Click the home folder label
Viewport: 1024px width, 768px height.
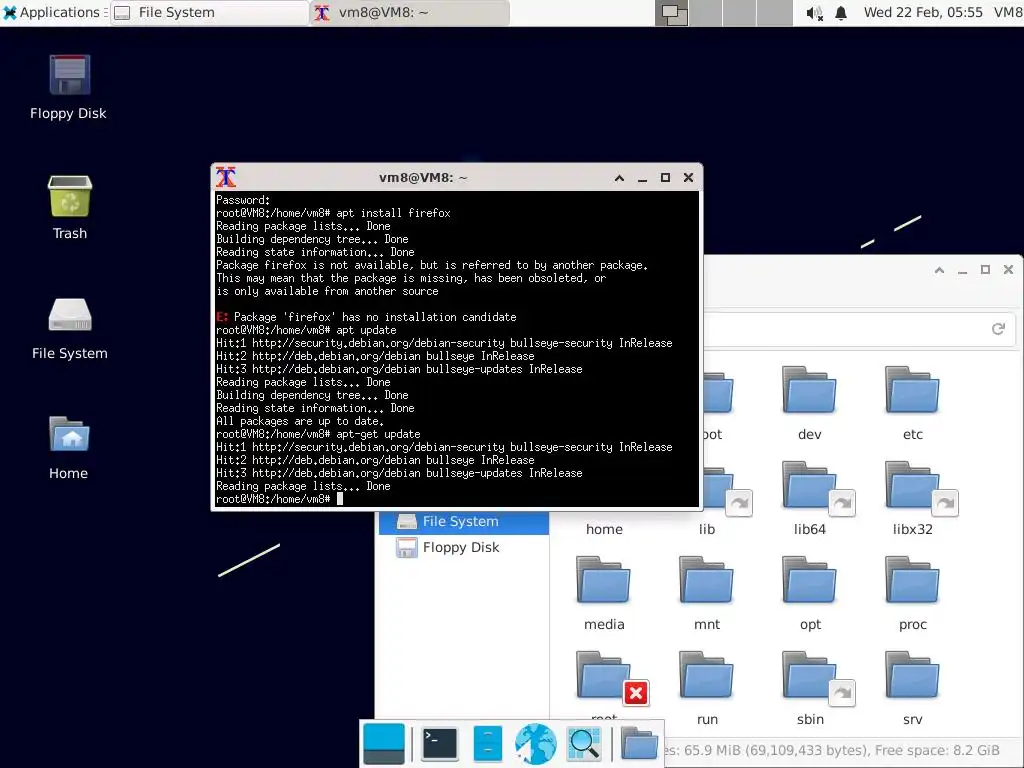tap(604, 529)
